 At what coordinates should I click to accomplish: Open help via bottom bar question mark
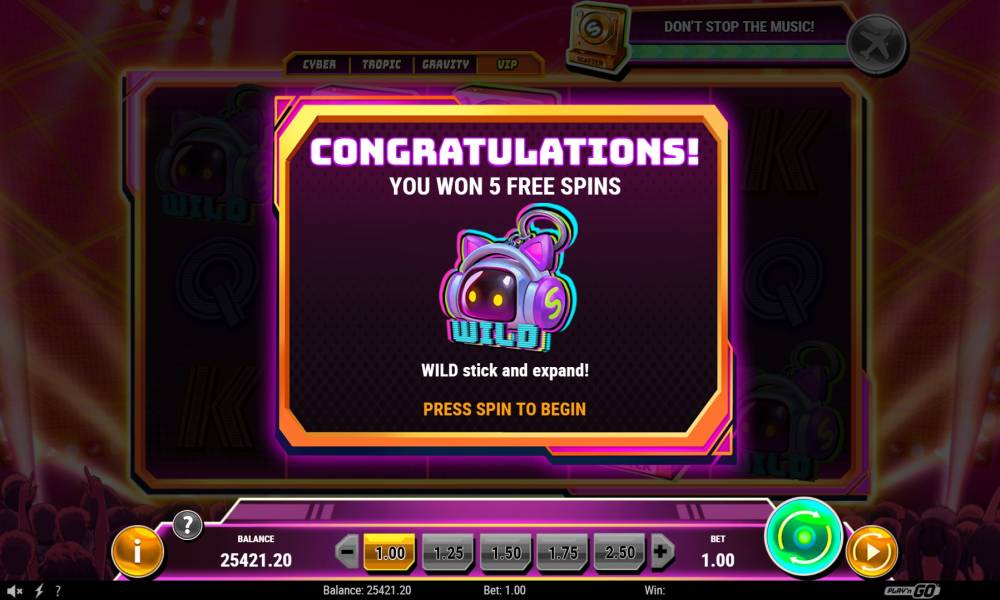[x=58, y=591]
